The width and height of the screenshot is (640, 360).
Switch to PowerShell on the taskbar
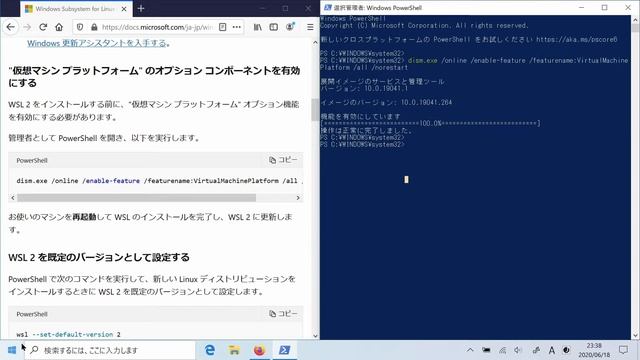tap(284, 350)
